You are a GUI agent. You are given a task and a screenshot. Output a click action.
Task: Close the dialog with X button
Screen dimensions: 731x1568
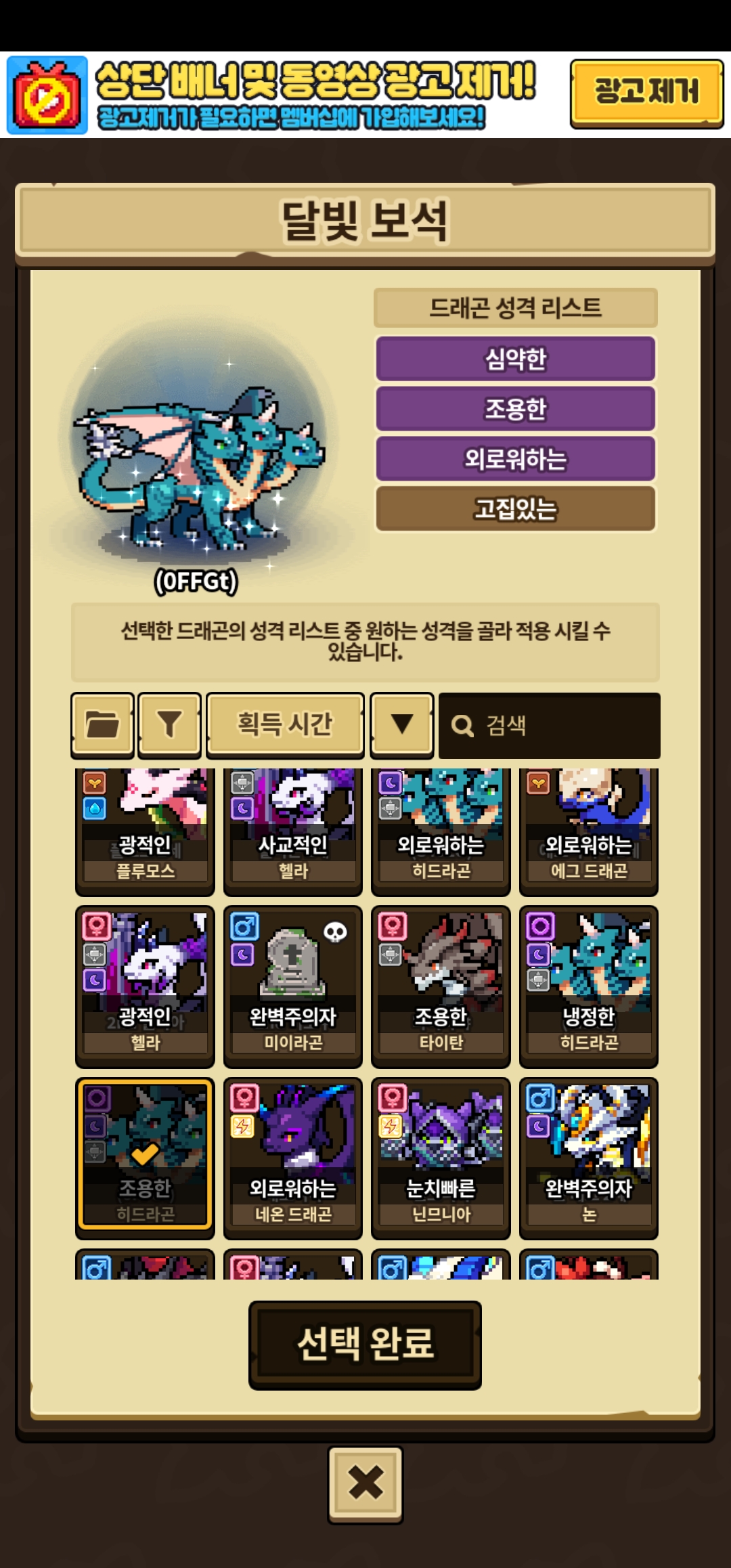(365, 1484)
